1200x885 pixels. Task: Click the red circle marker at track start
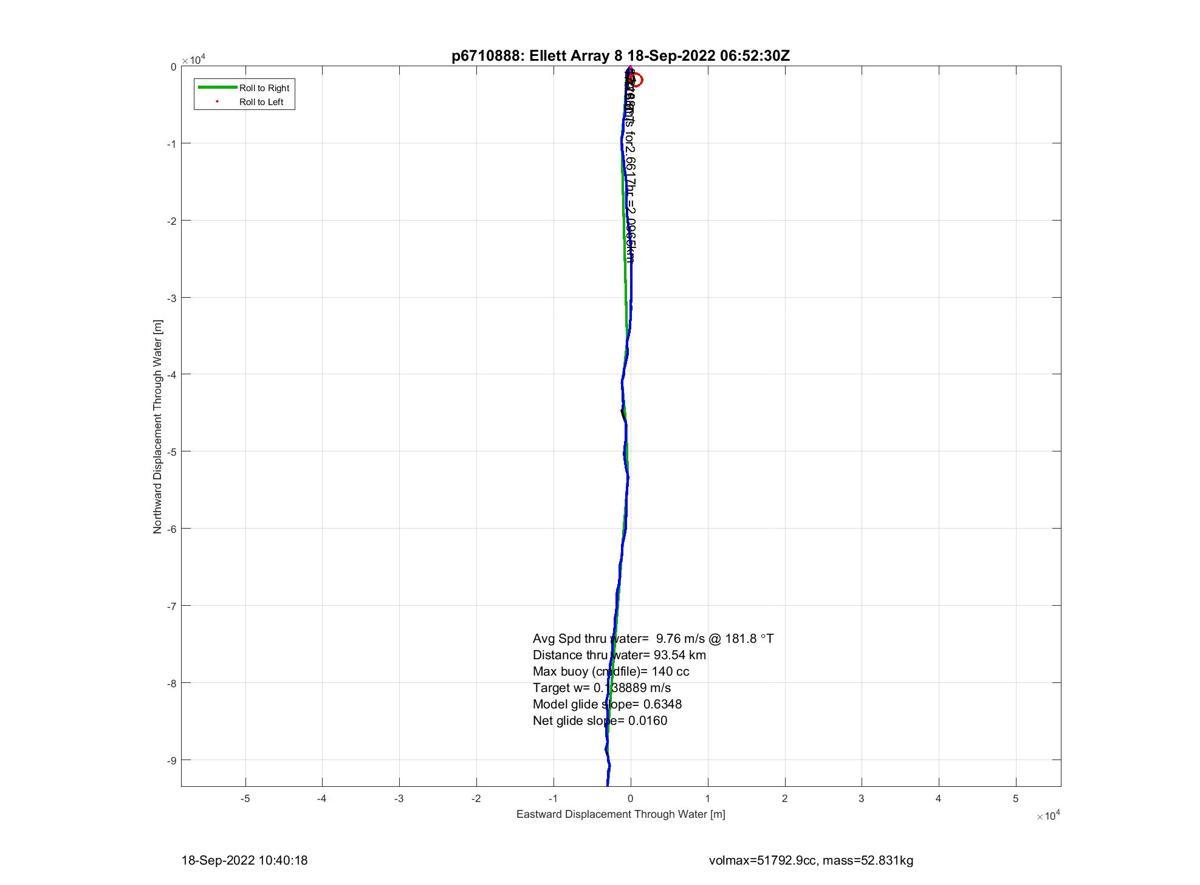(x=635, y=80)
